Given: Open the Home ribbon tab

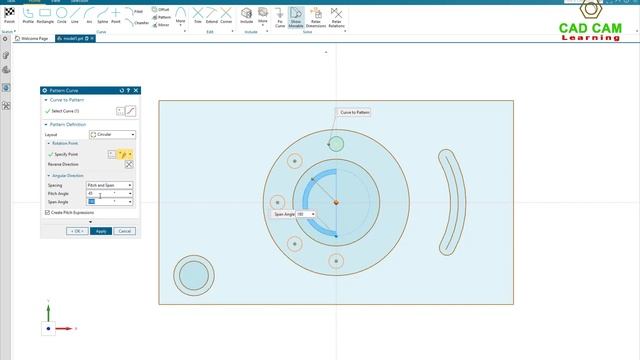Looking at the screenshot, I should [x=35, y=1].
